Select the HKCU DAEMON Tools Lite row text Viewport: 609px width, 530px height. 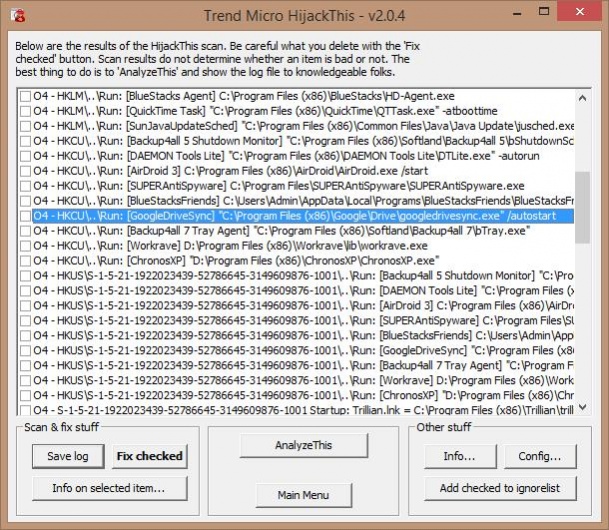click(x=286, y=156)
